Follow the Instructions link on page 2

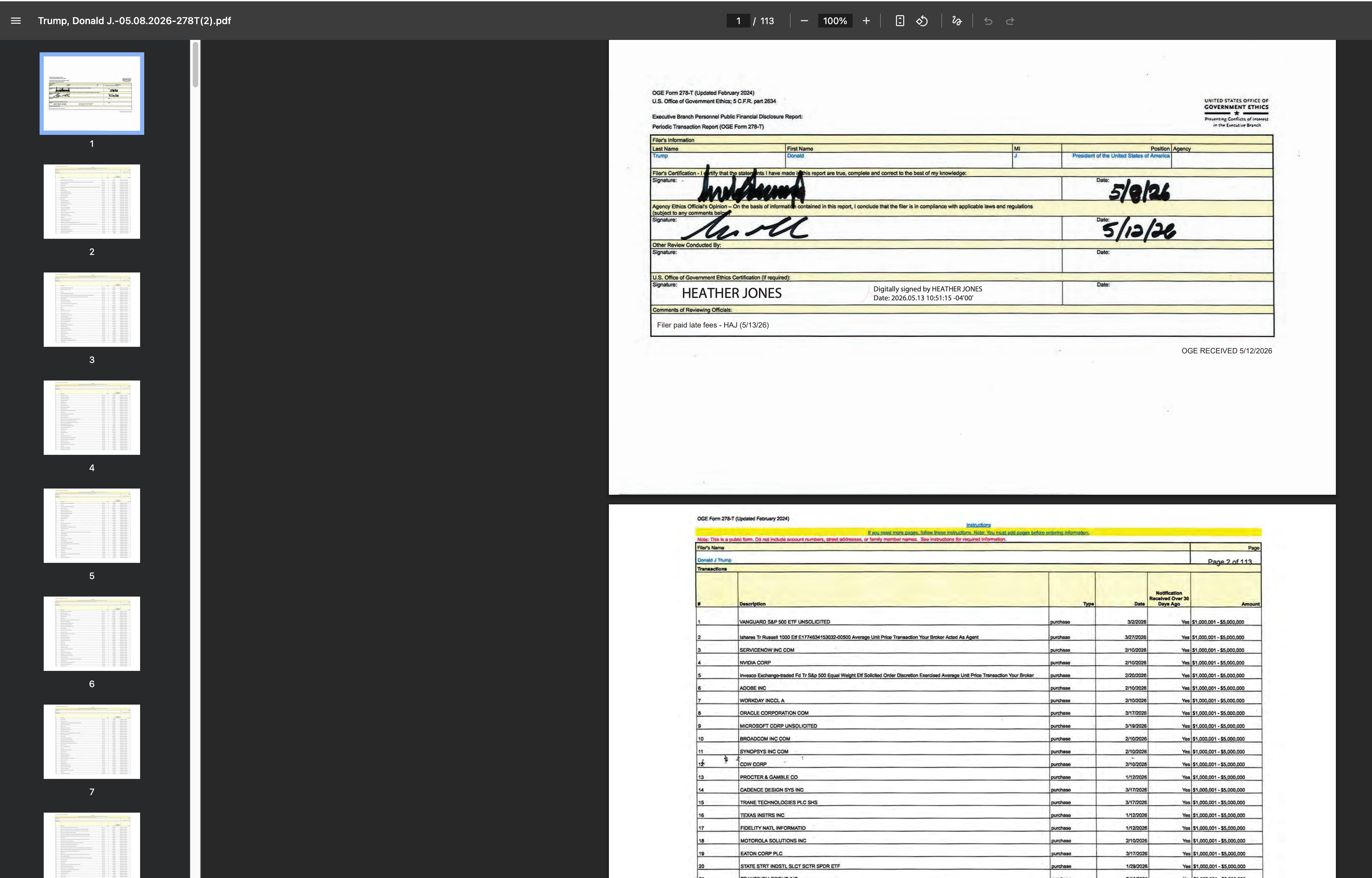pos(979,525)
